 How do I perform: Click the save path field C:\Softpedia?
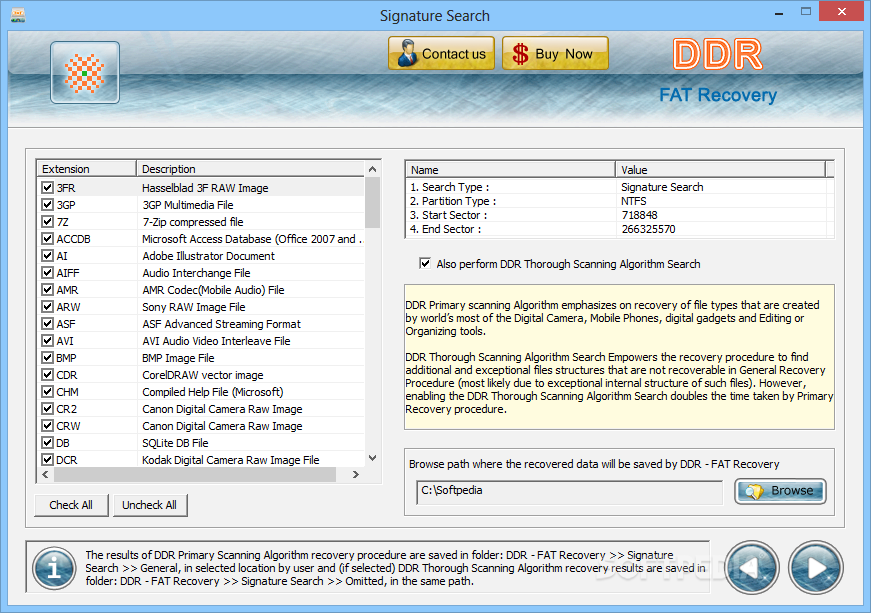569,492
